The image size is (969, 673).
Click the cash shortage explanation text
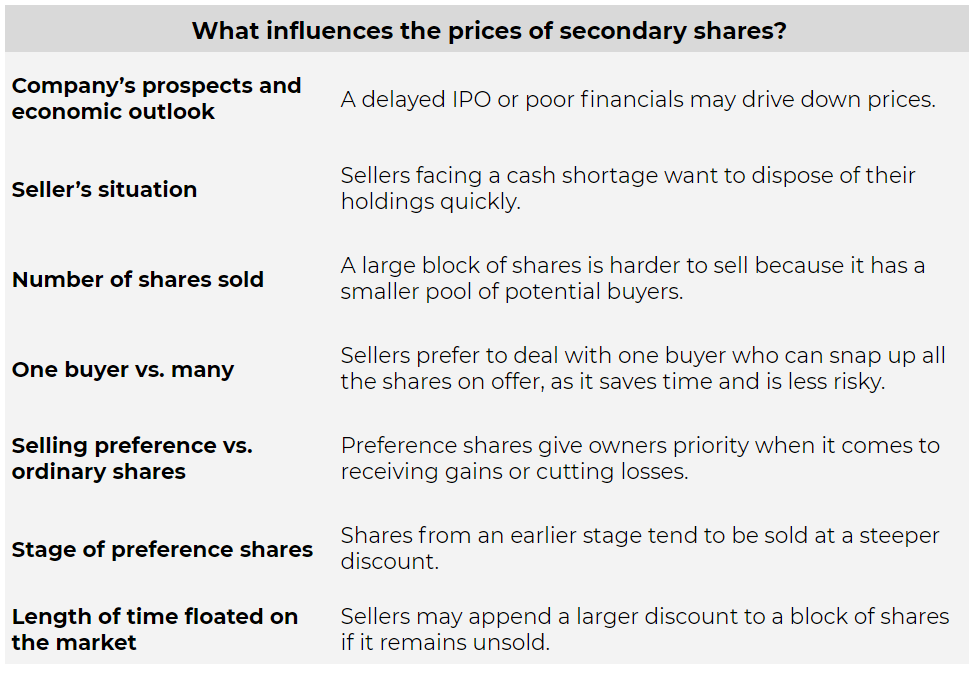(x=628, y=188)
